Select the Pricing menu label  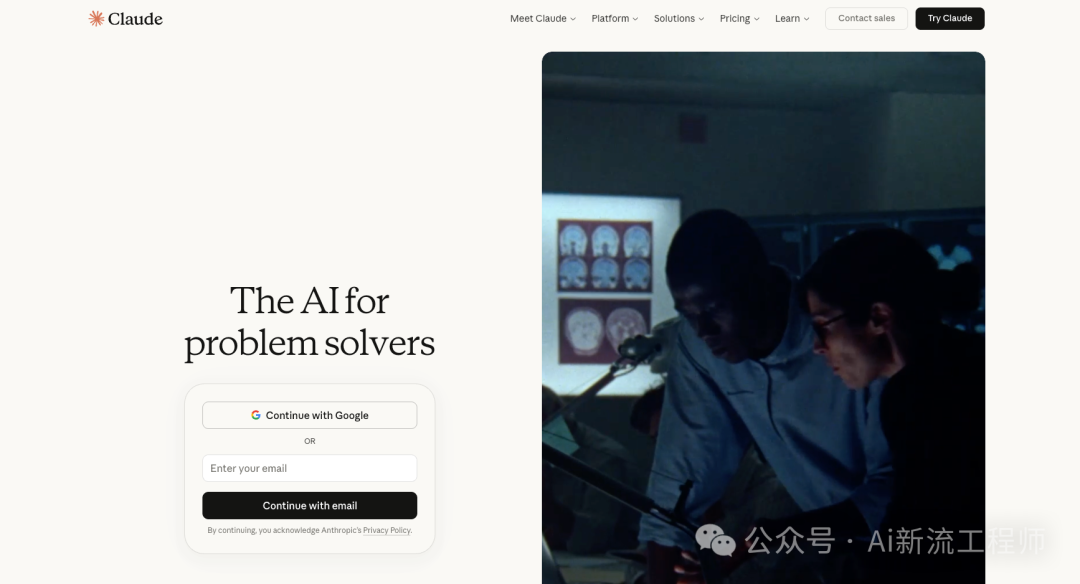point(735,19)
